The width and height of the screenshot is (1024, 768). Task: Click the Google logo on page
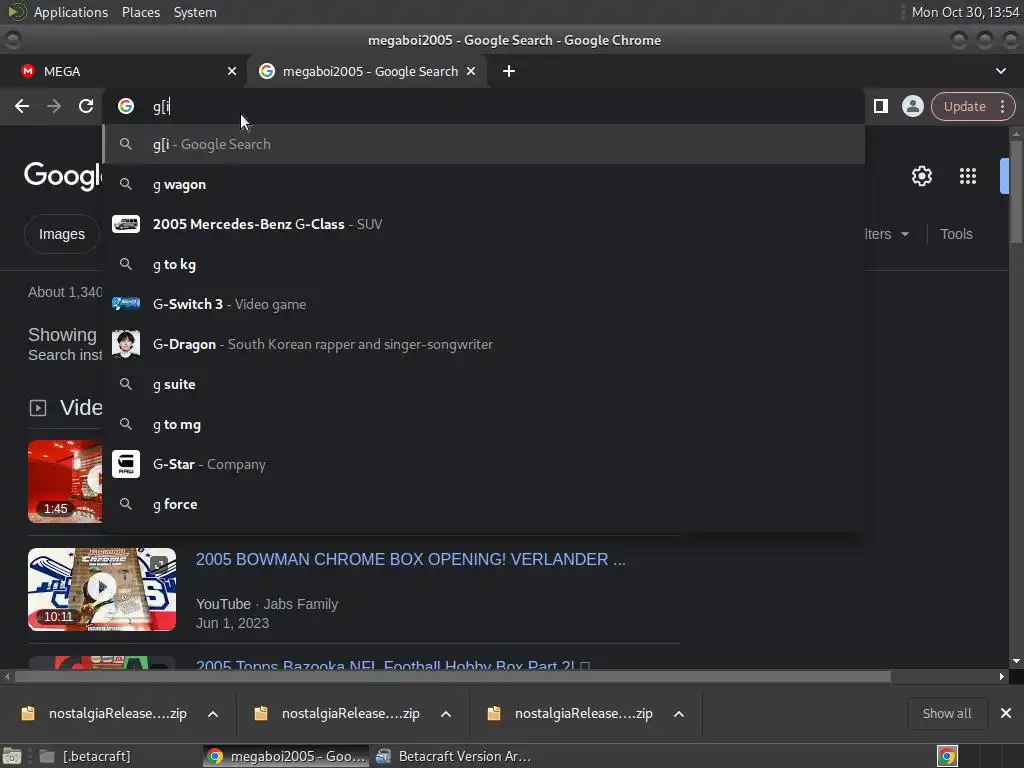pyautogui.click(x=63, y=176)
